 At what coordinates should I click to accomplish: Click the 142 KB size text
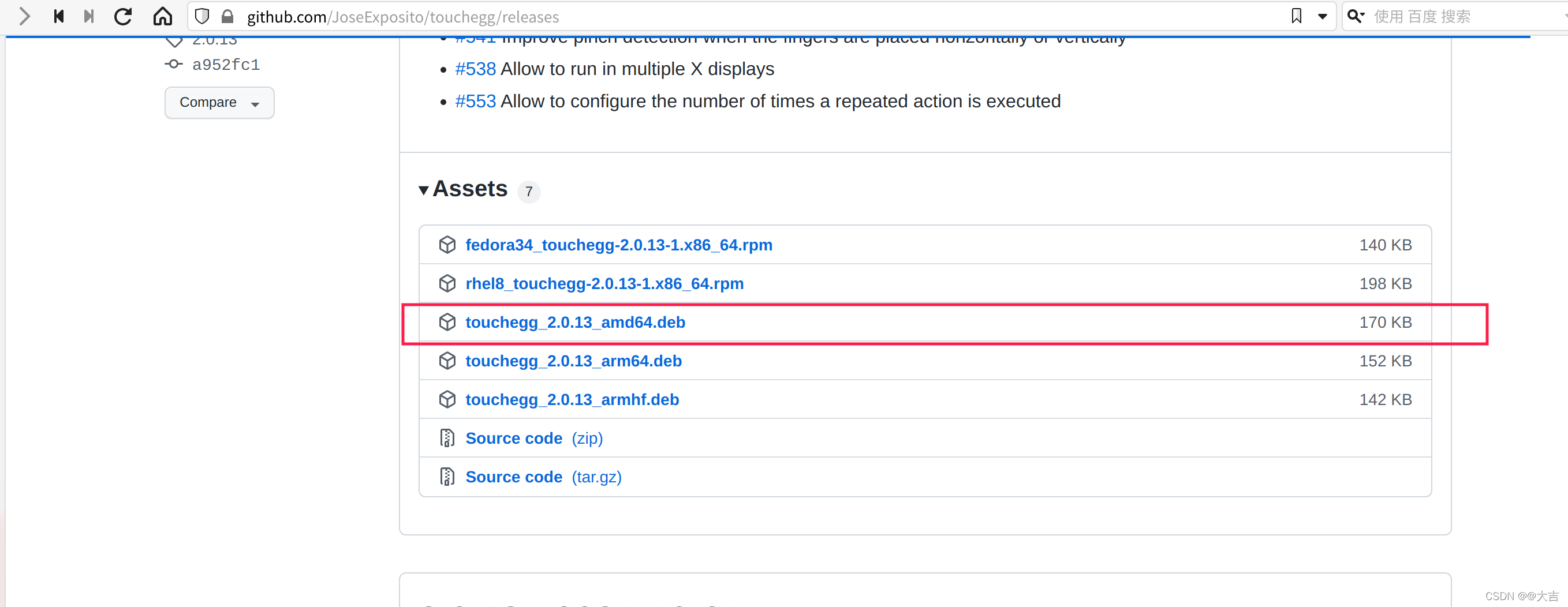pos(1386,400)
